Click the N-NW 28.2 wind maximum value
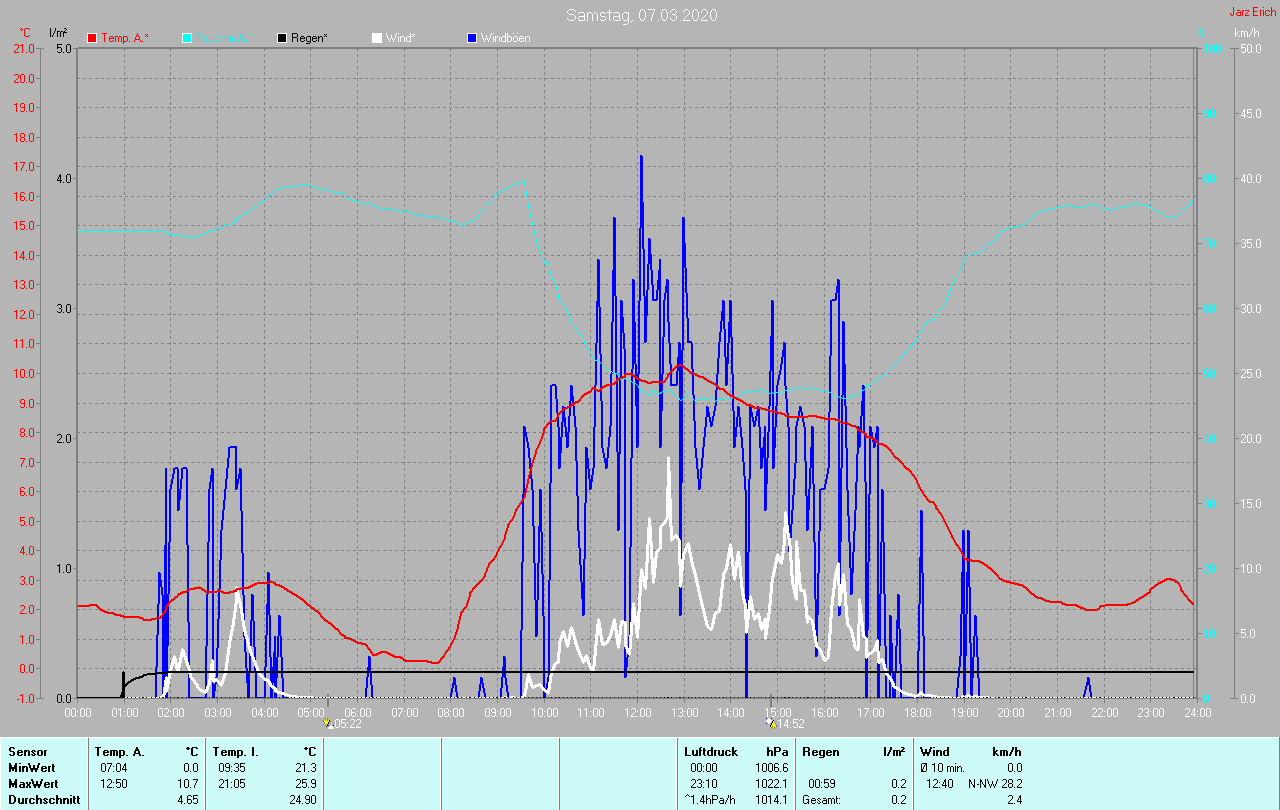Viewport: 1280px width, 810px height. [x=994, y=783]
